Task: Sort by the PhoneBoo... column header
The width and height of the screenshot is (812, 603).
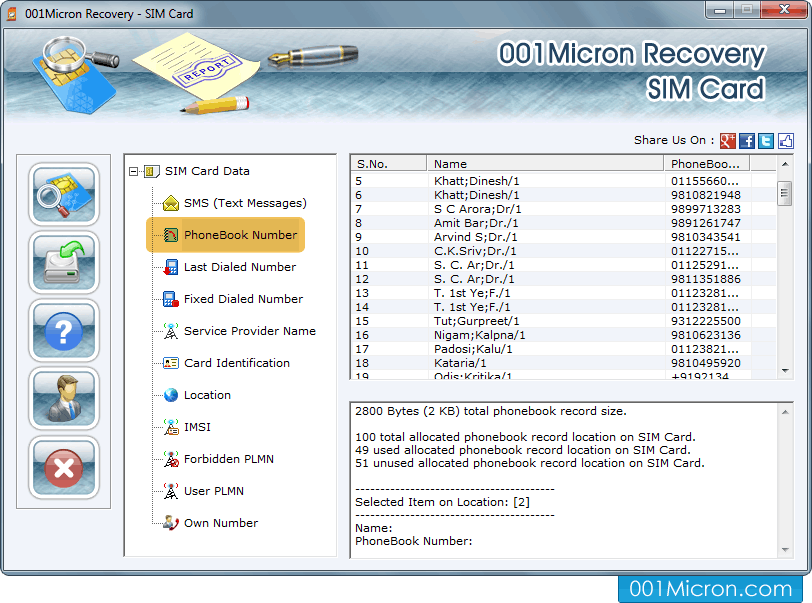Action: [707, 164]
